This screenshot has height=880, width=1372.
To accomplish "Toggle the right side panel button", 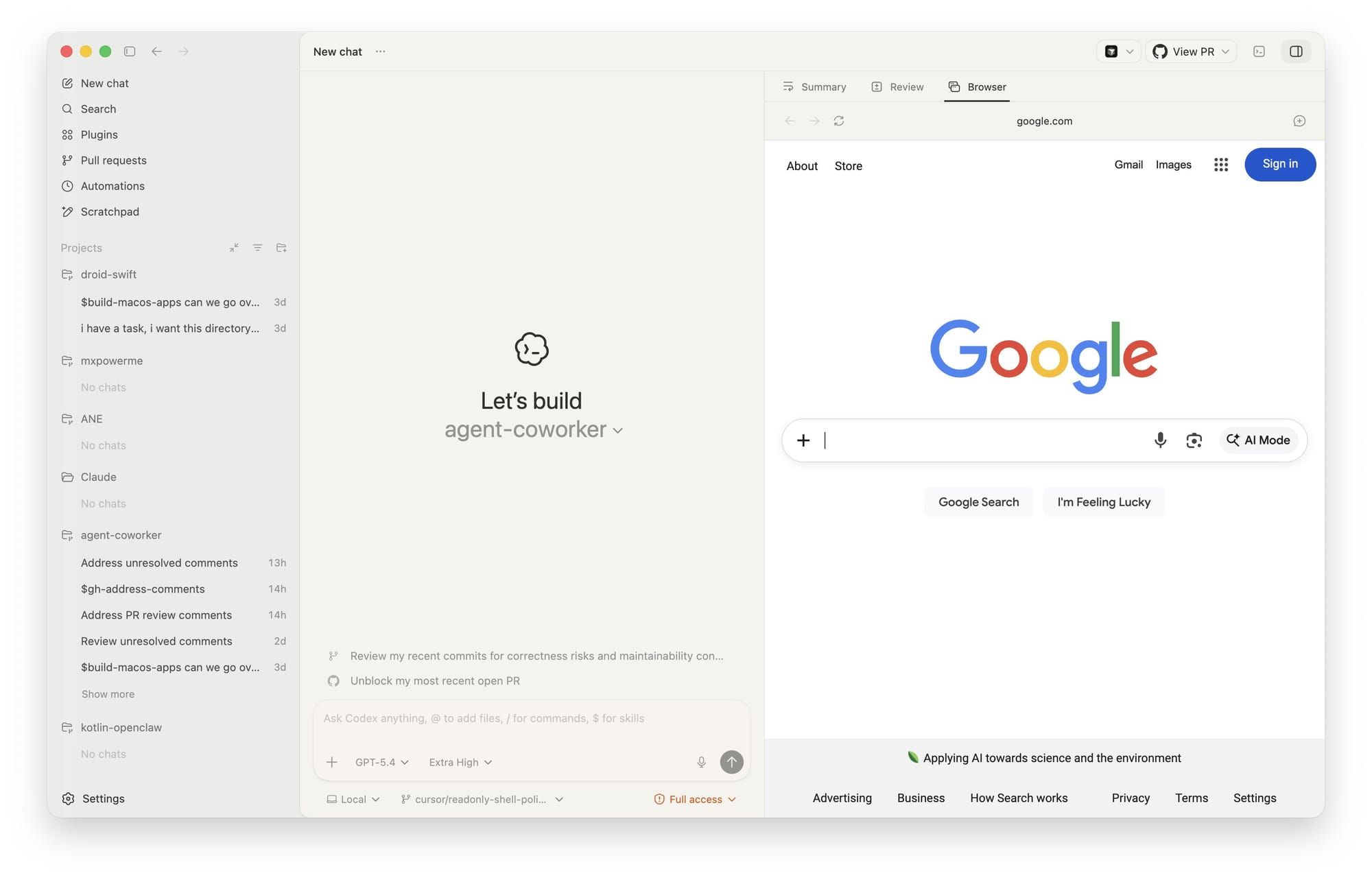I will [1296, 51].
